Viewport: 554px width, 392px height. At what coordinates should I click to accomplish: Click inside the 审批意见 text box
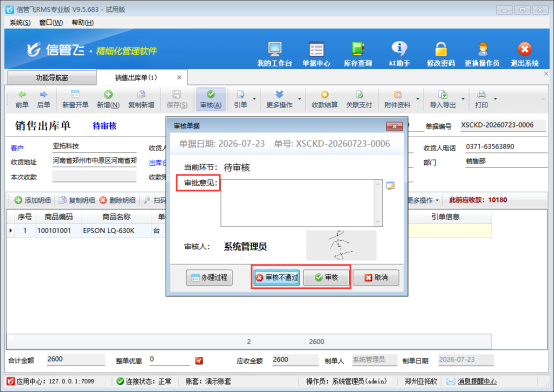click(297, 203)
